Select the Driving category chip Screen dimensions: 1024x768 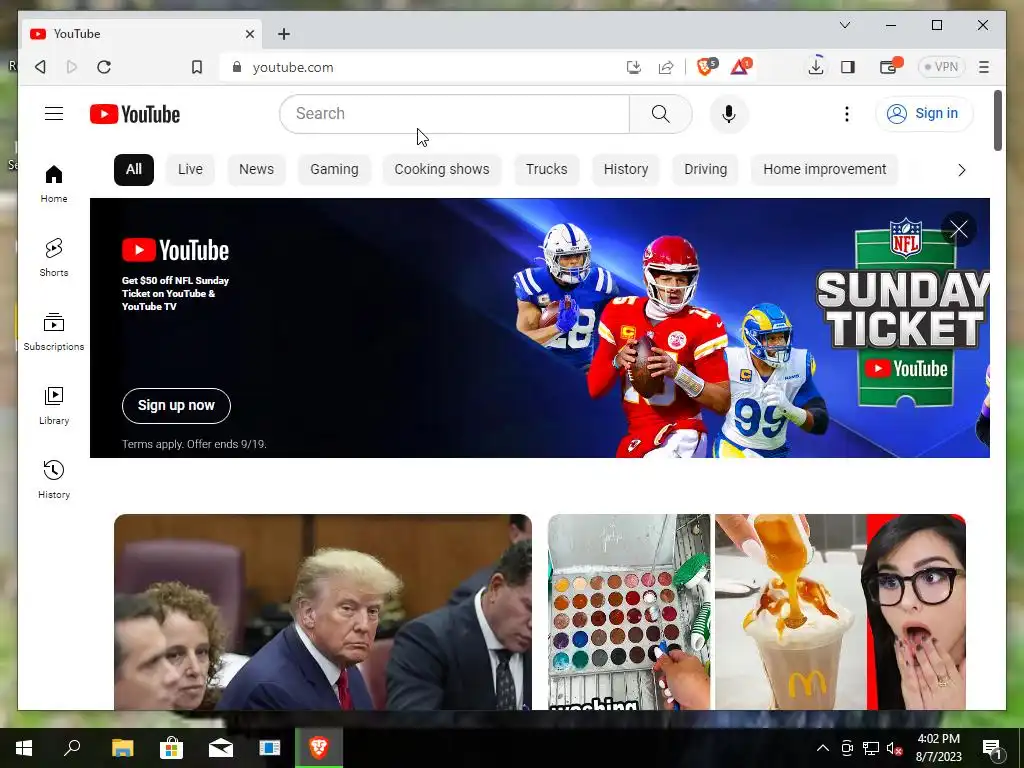(x=705, y=170)
